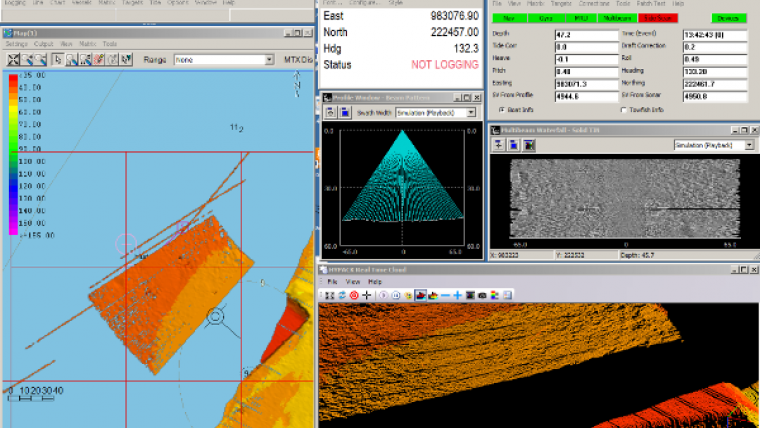Image resolution: width=760 pixels, height=428 pixels.
Task: Click the red target icon in Real Time Cloud
Action: pos(354,296)
